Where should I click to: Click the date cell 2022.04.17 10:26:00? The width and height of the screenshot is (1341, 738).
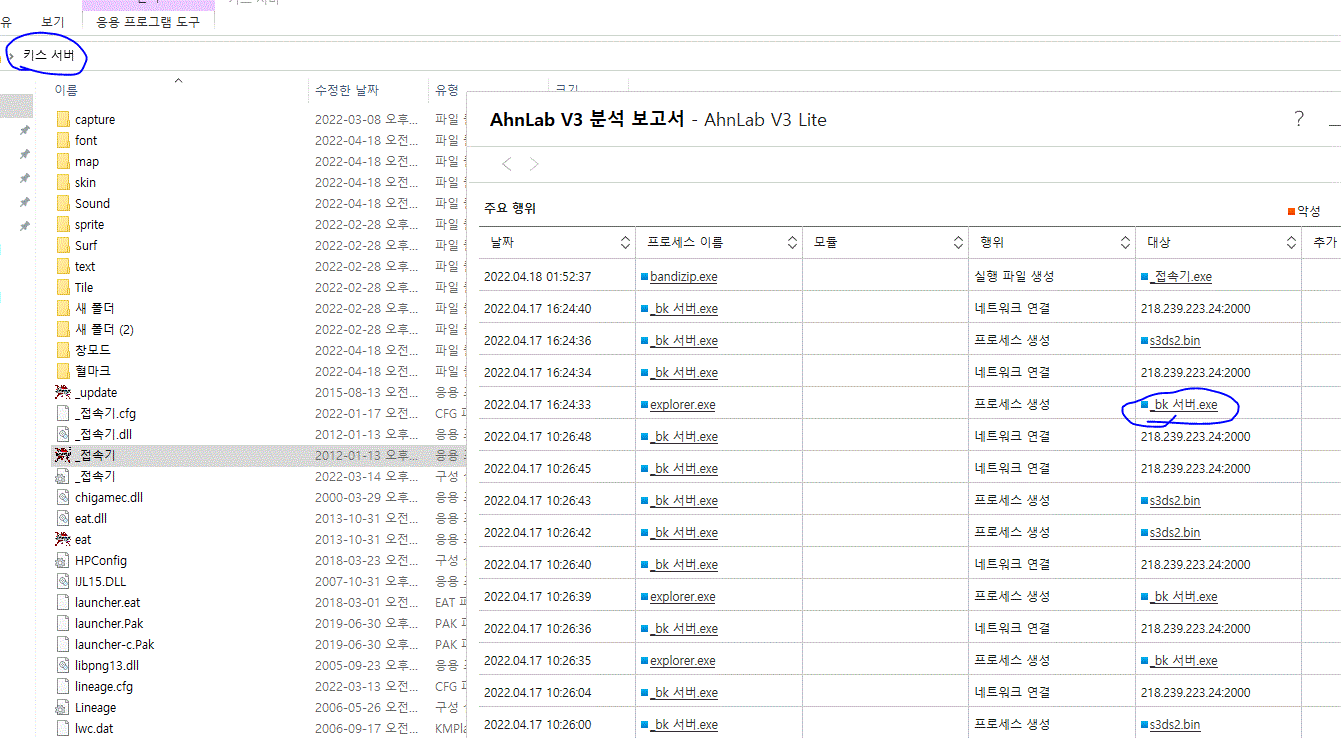coord(537,724)
